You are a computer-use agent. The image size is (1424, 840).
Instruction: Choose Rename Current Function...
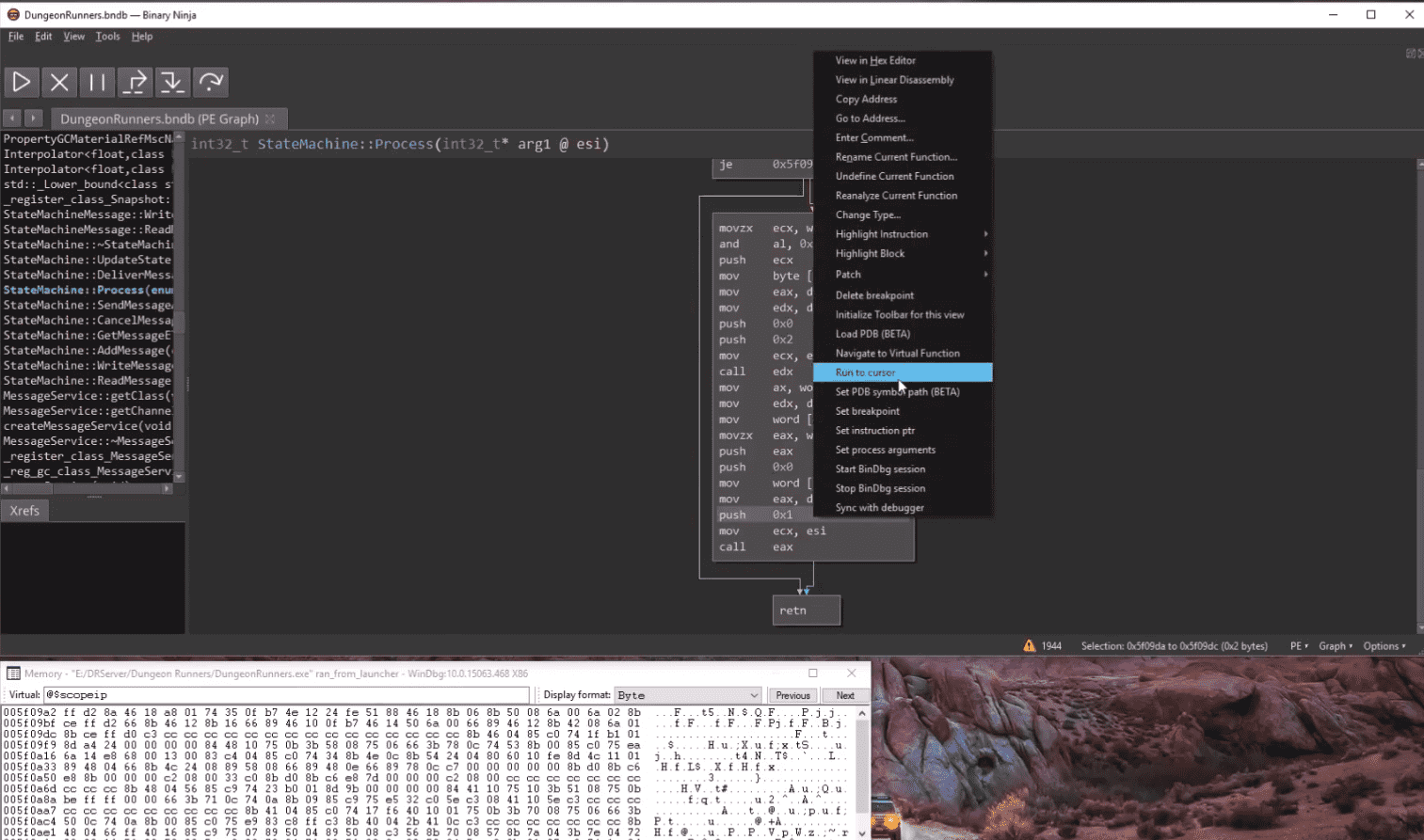click(903, 157)
